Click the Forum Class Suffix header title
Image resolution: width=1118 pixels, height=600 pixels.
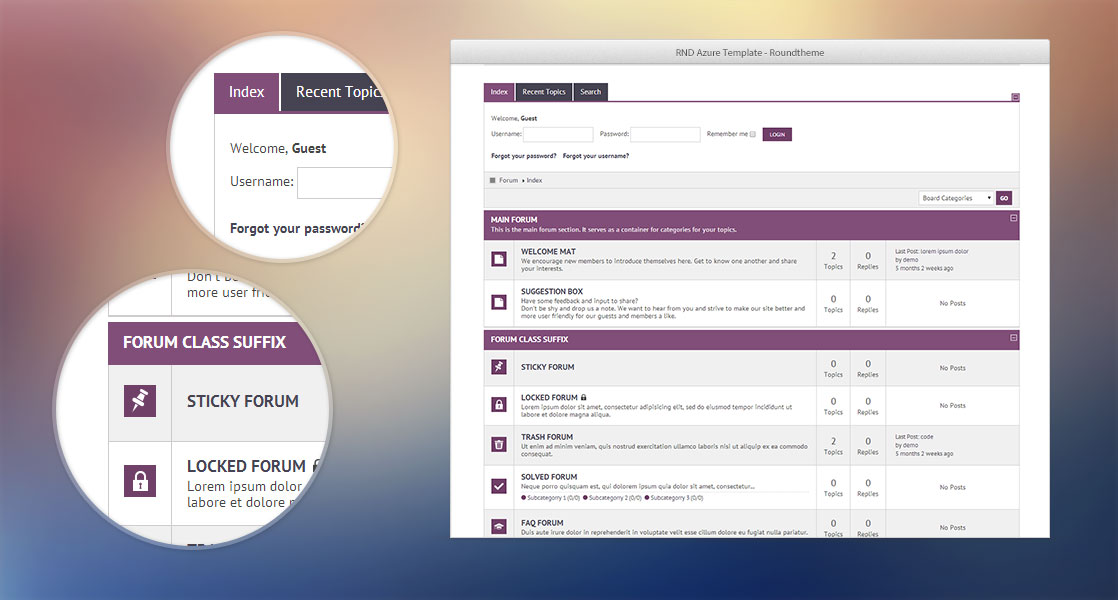529,339
